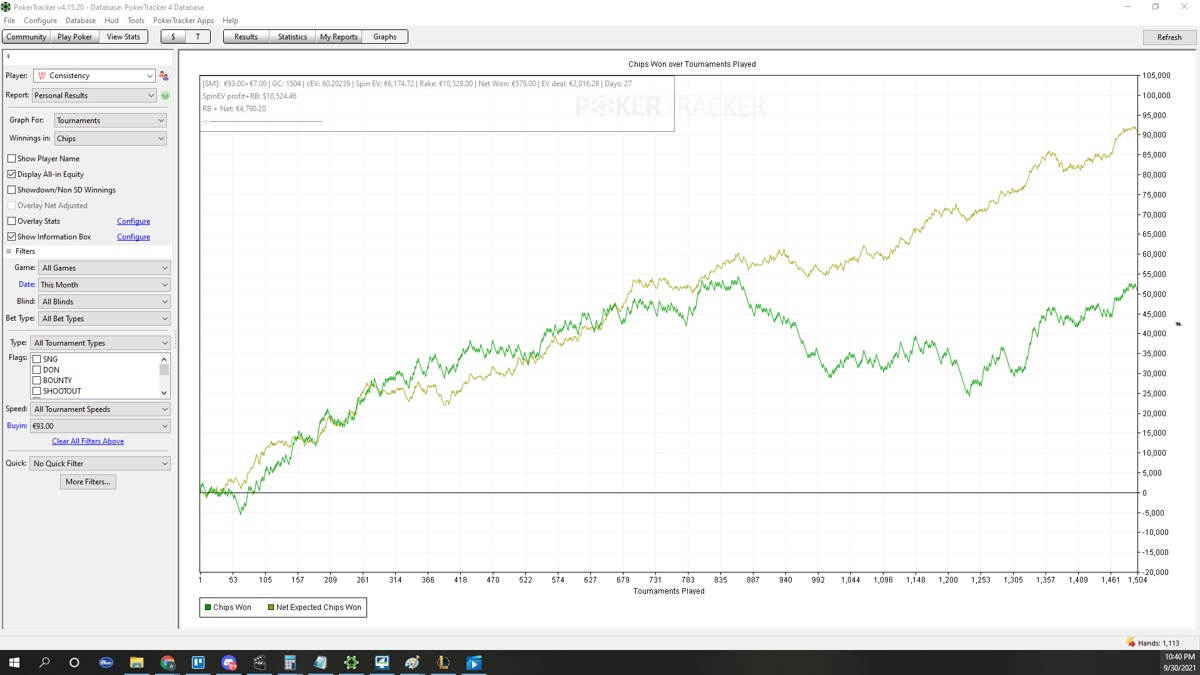Check the BOUNTY flag checkbox
This screenshot has width=1200, height=675.
37,381
